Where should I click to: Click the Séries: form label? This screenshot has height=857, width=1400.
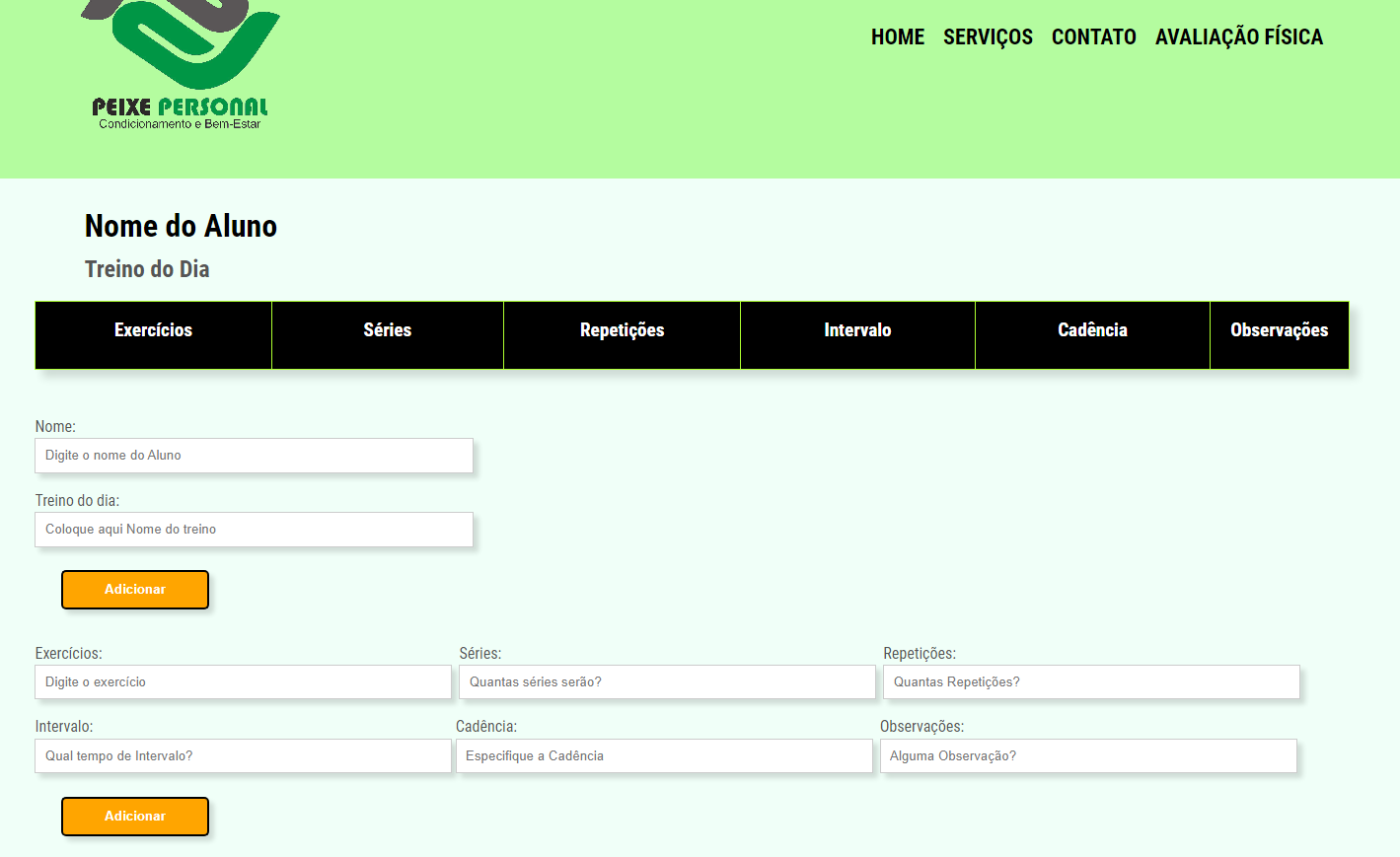(x=480, y=654)
